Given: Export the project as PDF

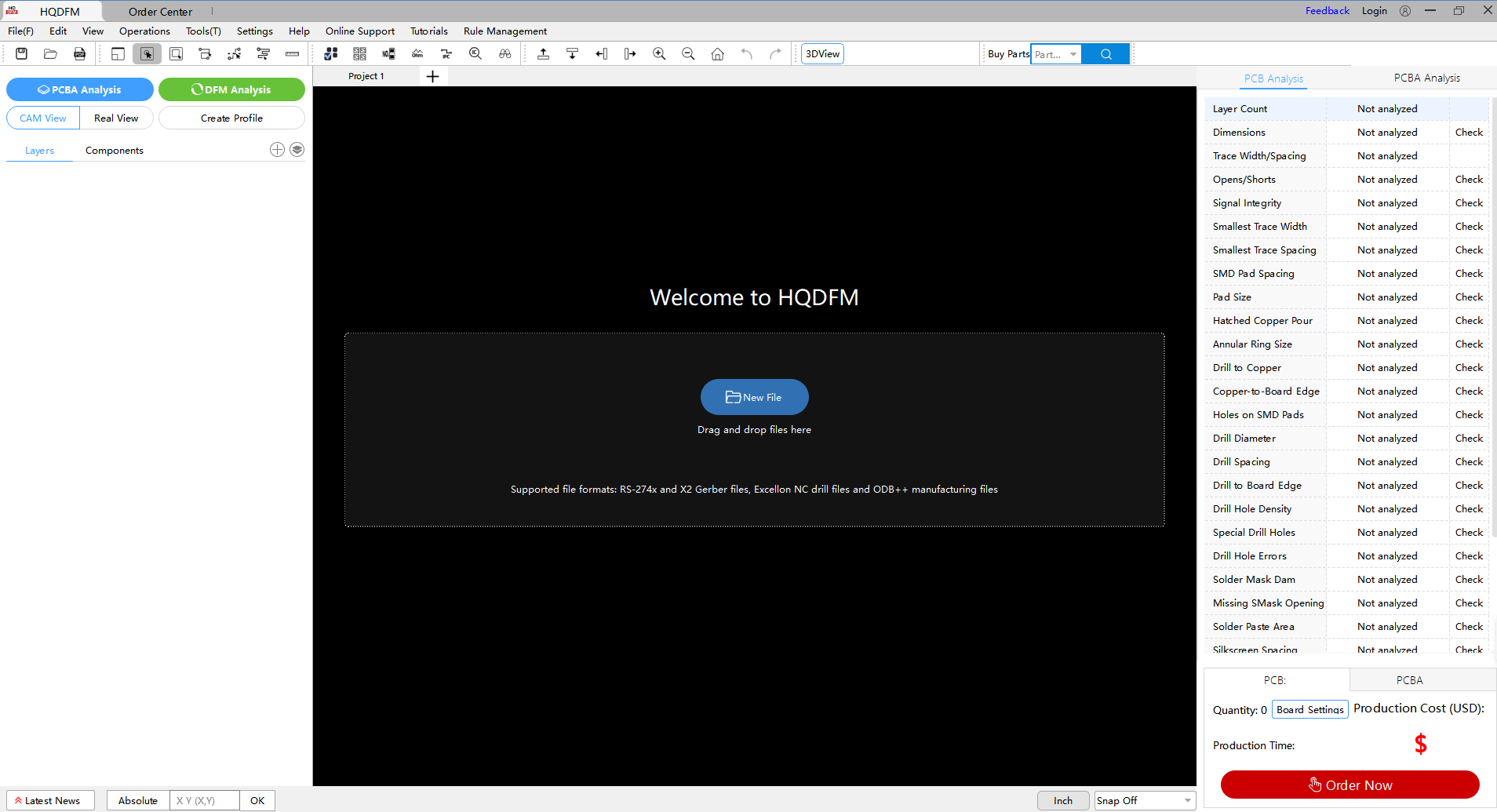Looking at the screenshot, I should (79, 53).
